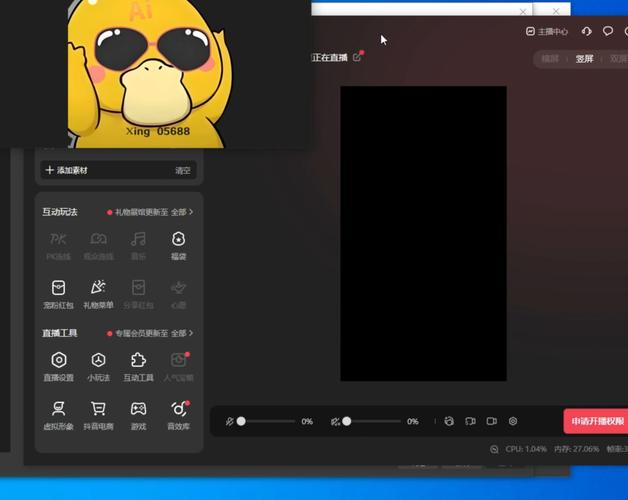Click 添加素材 add material button
The height and width of the screenshot is (500, 628).
tap(67, 170)
